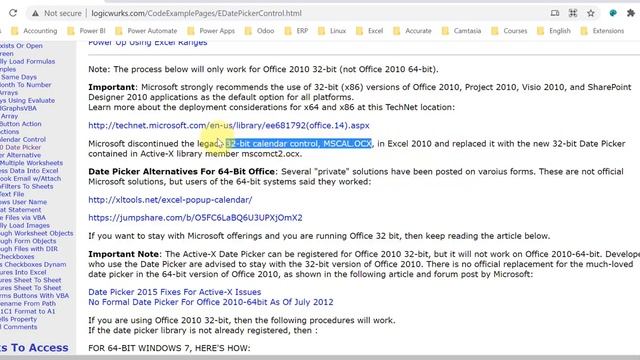Open the sidebar link ending in Alternative

pos(20,155)
